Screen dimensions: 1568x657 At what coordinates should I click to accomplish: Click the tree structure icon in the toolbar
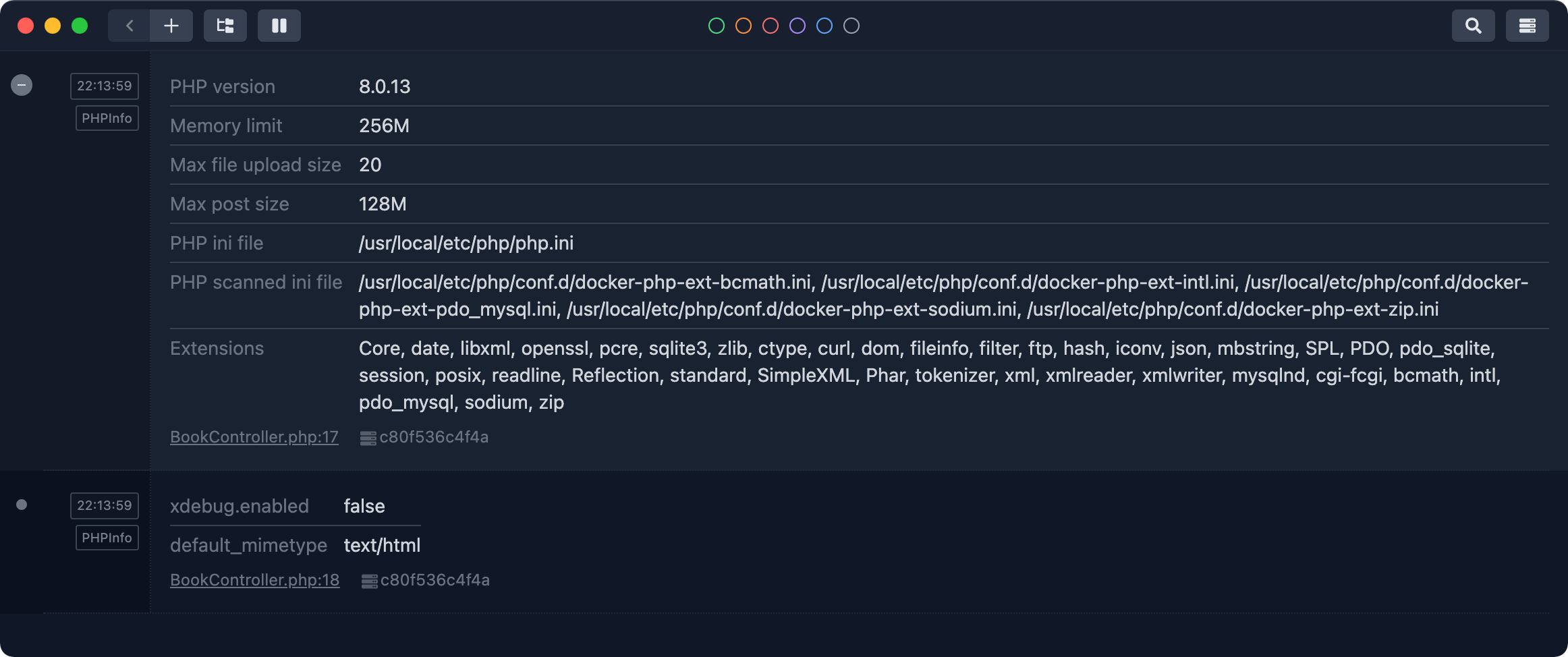pyautogui.click(x=225, y=26)
